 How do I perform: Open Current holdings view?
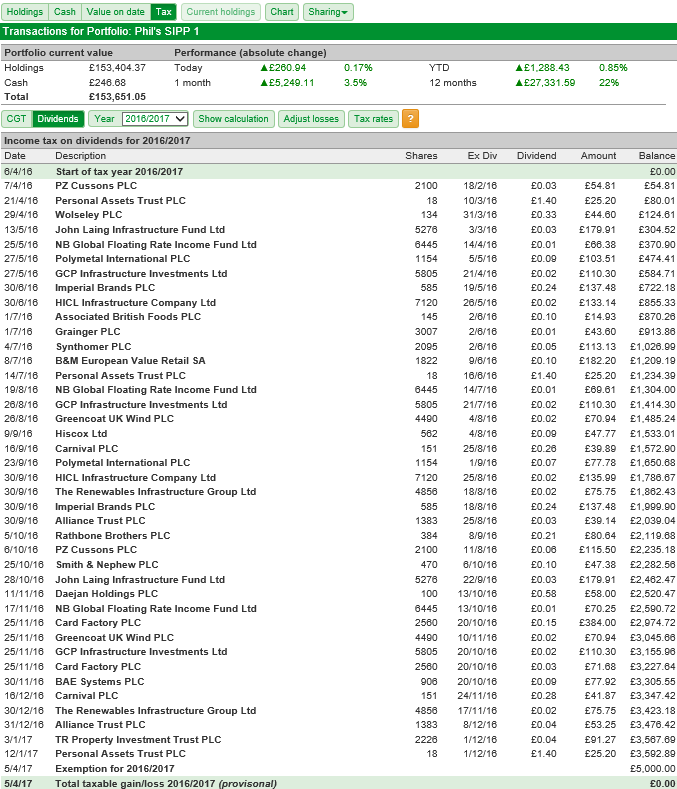(x=220, y=12)
